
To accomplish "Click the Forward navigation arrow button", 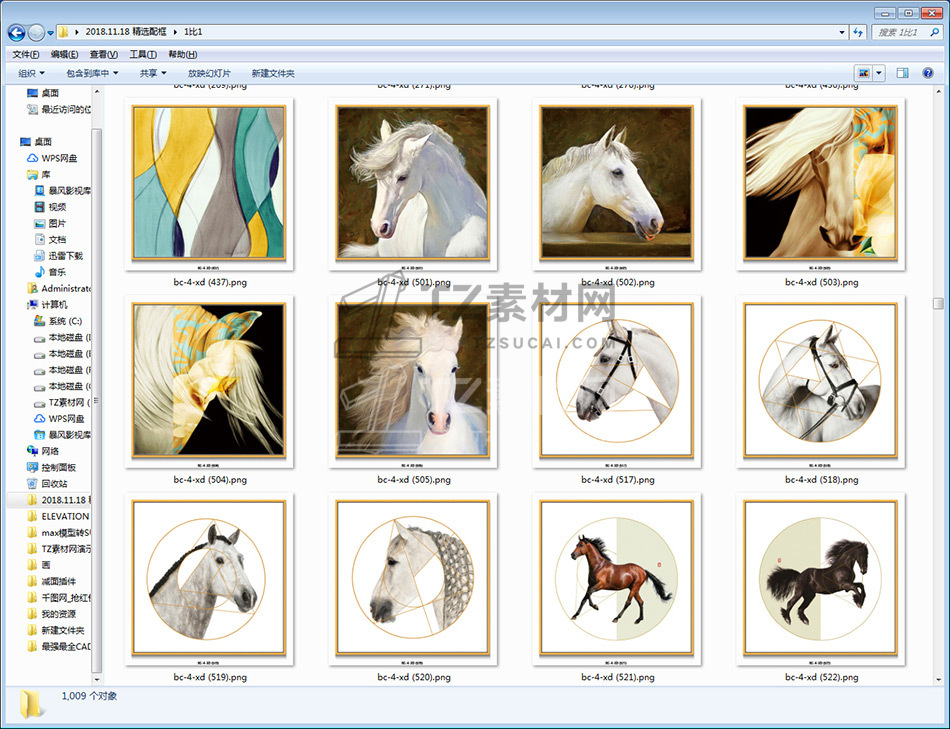I will [x=36, y=32].
